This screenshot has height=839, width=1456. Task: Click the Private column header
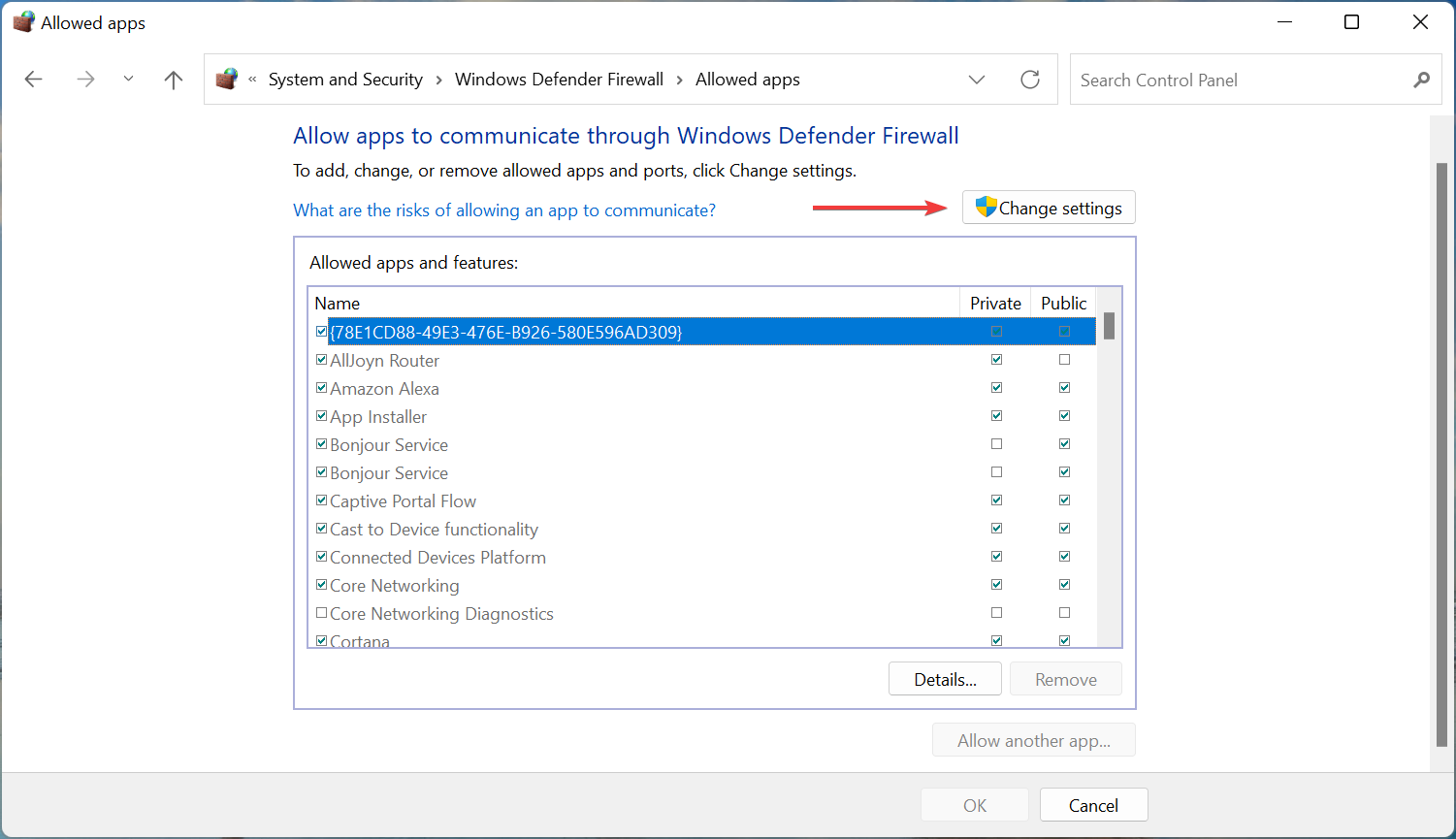click(995, 303)
